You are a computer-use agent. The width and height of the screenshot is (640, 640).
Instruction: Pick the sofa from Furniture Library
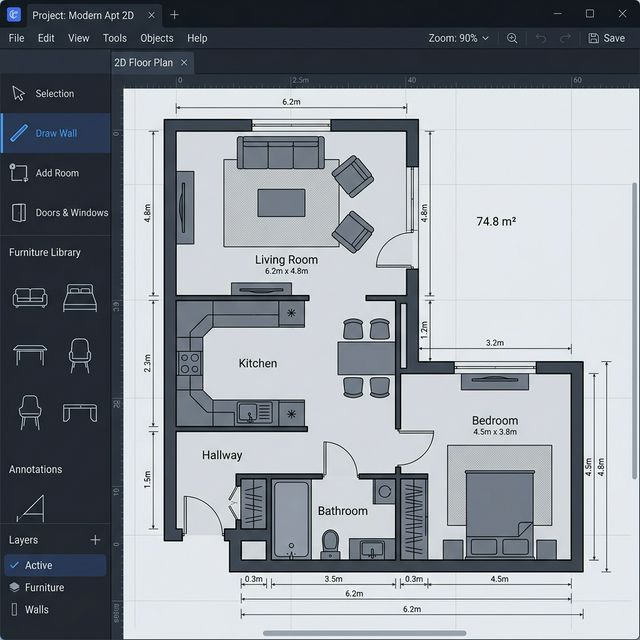pos(30,298)
